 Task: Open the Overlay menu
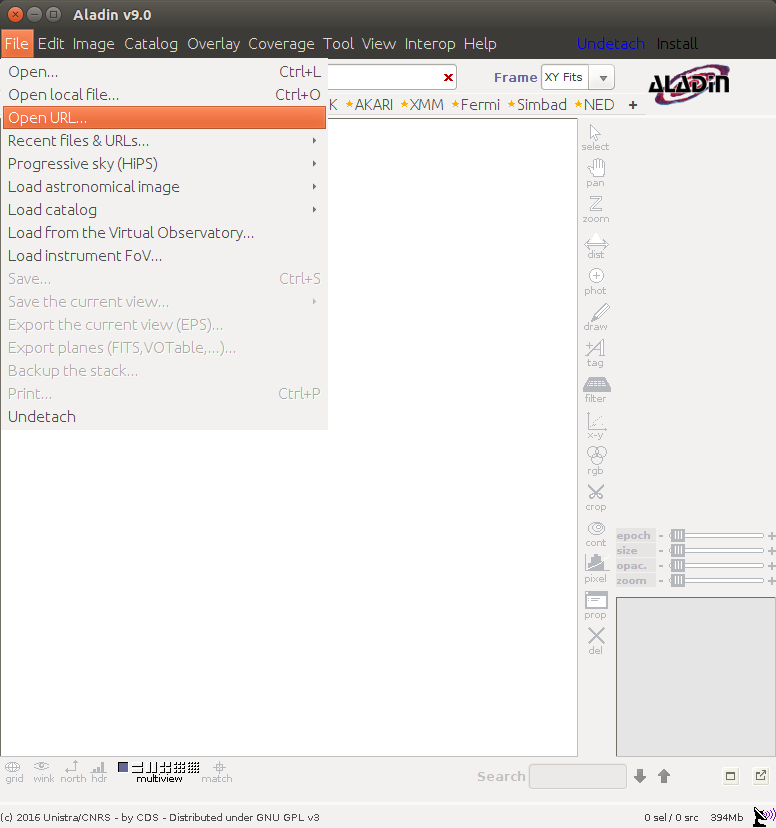pyautogui.click(x=213, y=43)
